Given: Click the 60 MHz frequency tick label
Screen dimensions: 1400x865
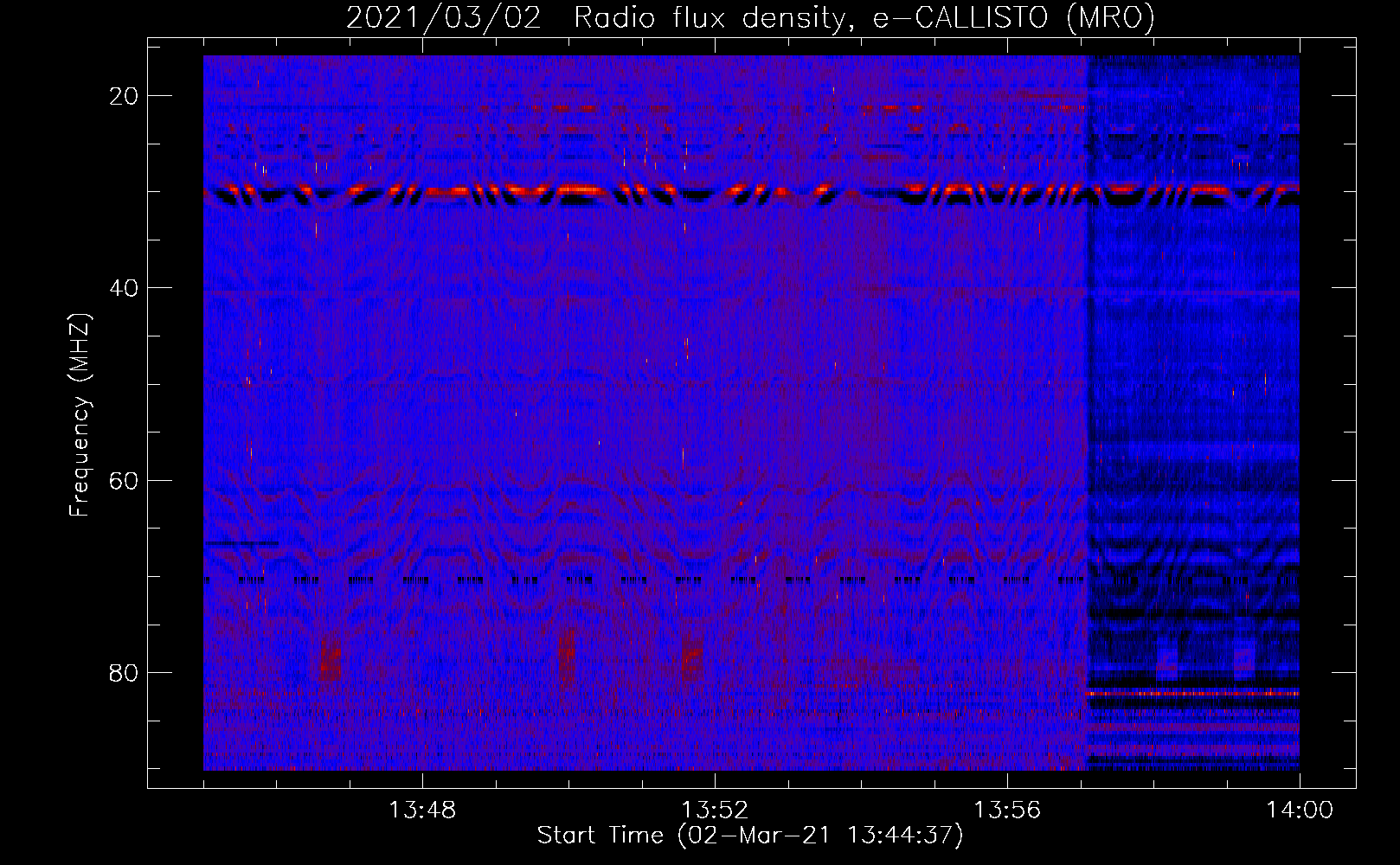Looking at the screenshot, I should click(125, 480).
